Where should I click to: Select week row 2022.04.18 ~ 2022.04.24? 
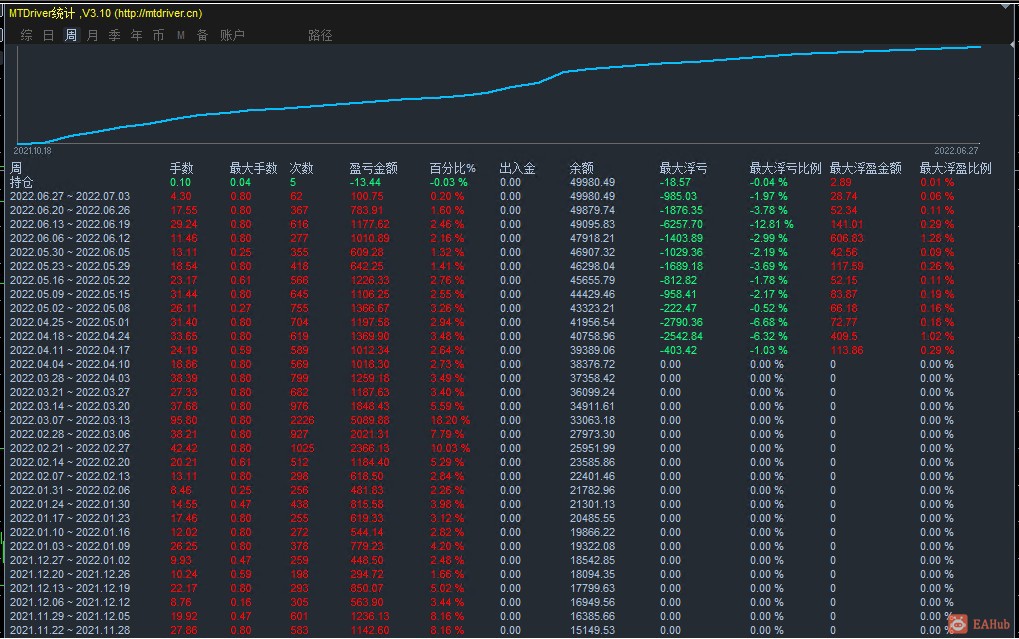point(70,336)
